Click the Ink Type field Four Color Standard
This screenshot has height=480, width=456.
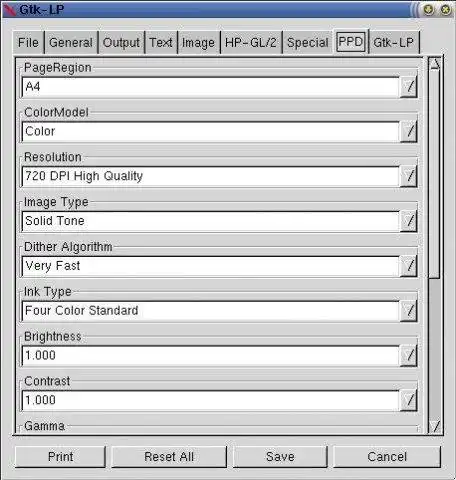click(210, 311)
